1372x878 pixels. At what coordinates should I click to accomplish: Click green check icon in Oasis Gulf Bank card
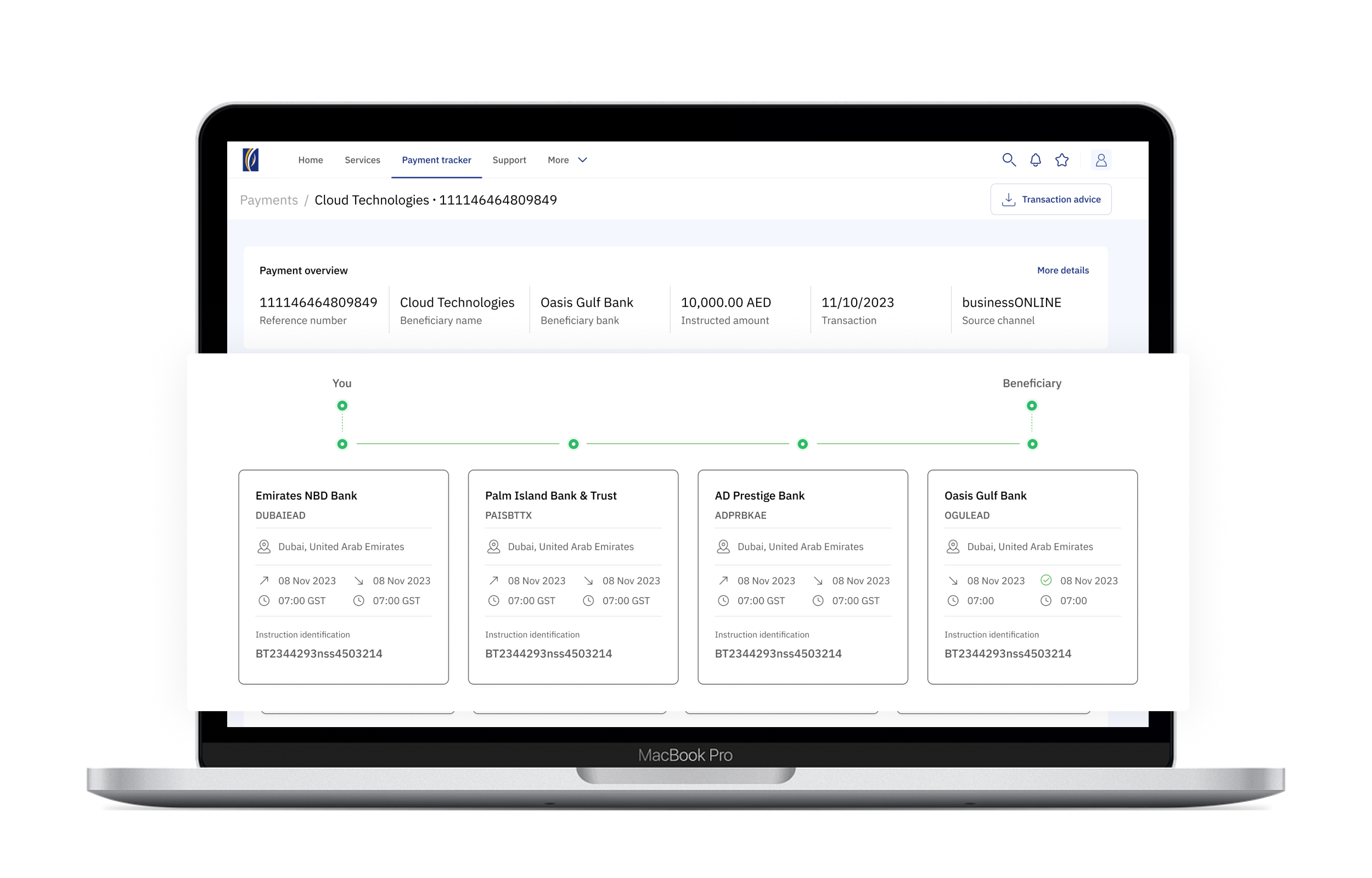(1045, 581)
